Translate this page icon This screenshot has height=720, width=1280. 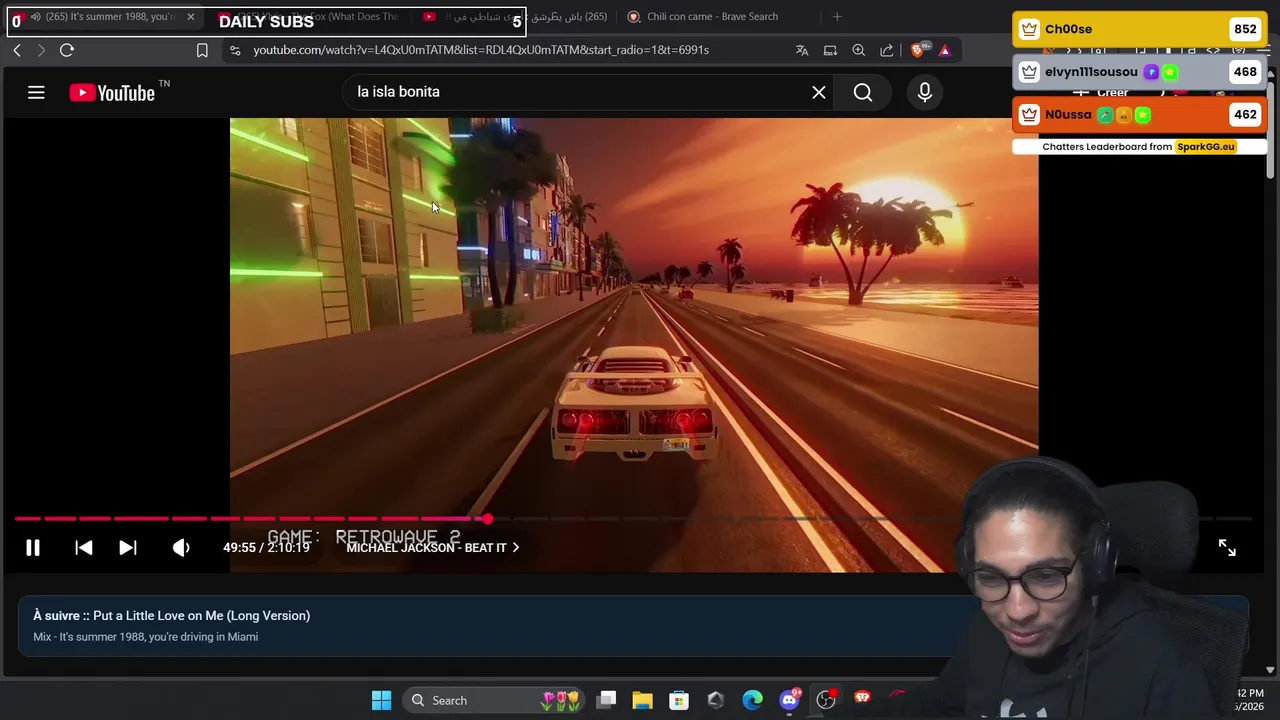click(x=802, y=50)
